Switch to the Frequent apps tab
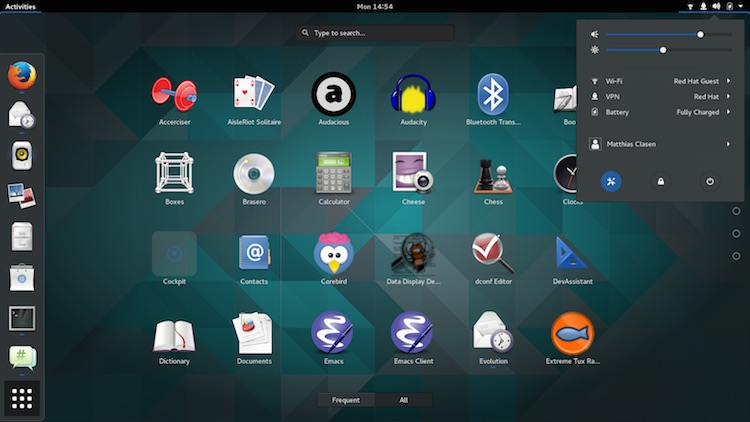This screenshot has width=750, height=422. (346, 400)
